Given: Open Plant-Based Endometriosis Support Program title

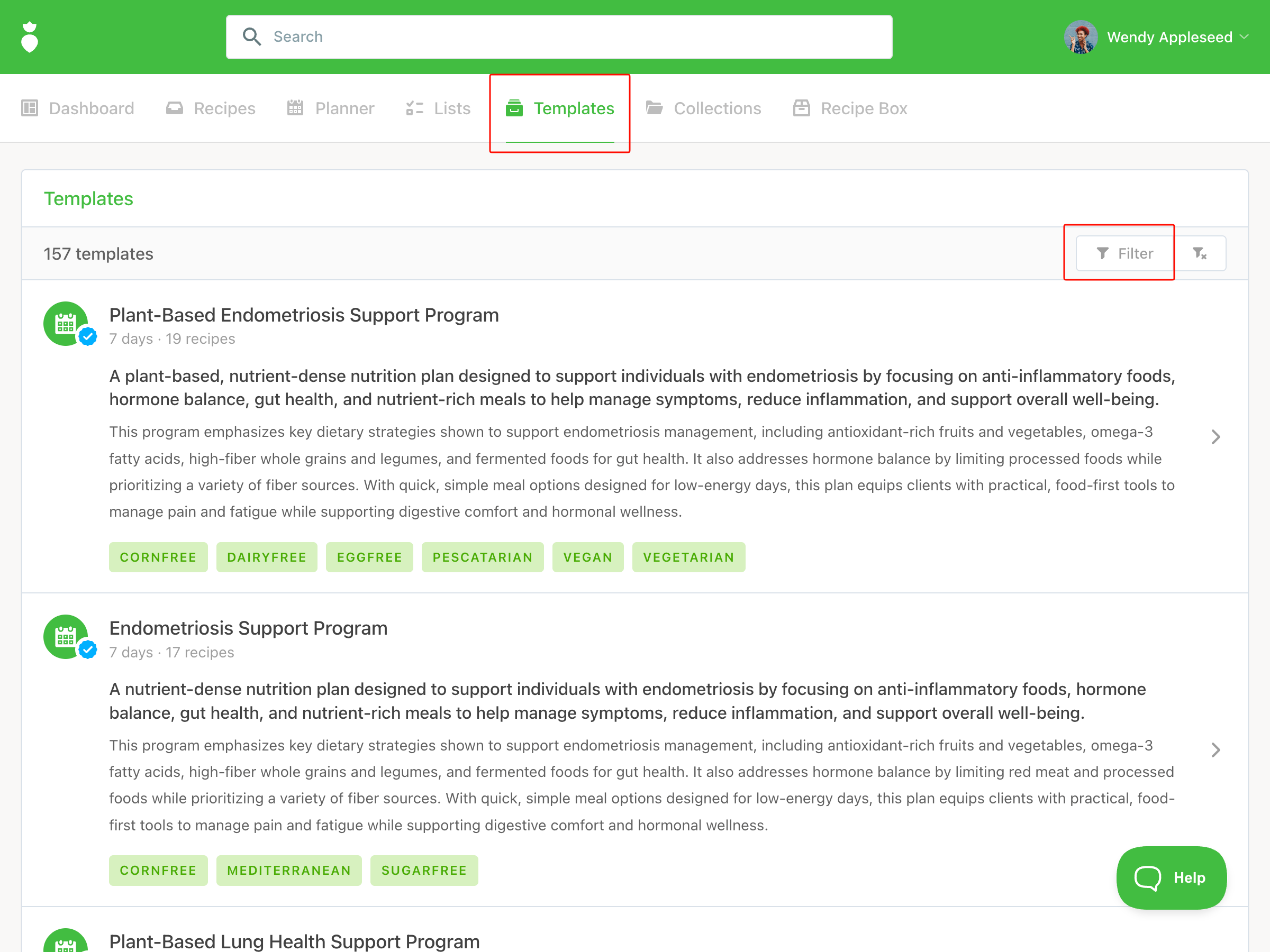Looking at the screenshot, I should 304,315.
